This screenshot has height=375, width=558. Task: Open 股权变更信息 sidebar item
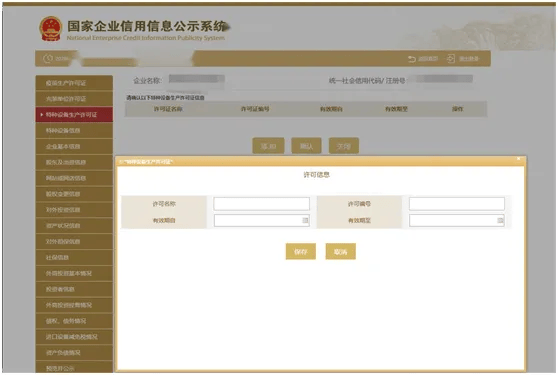74,194
